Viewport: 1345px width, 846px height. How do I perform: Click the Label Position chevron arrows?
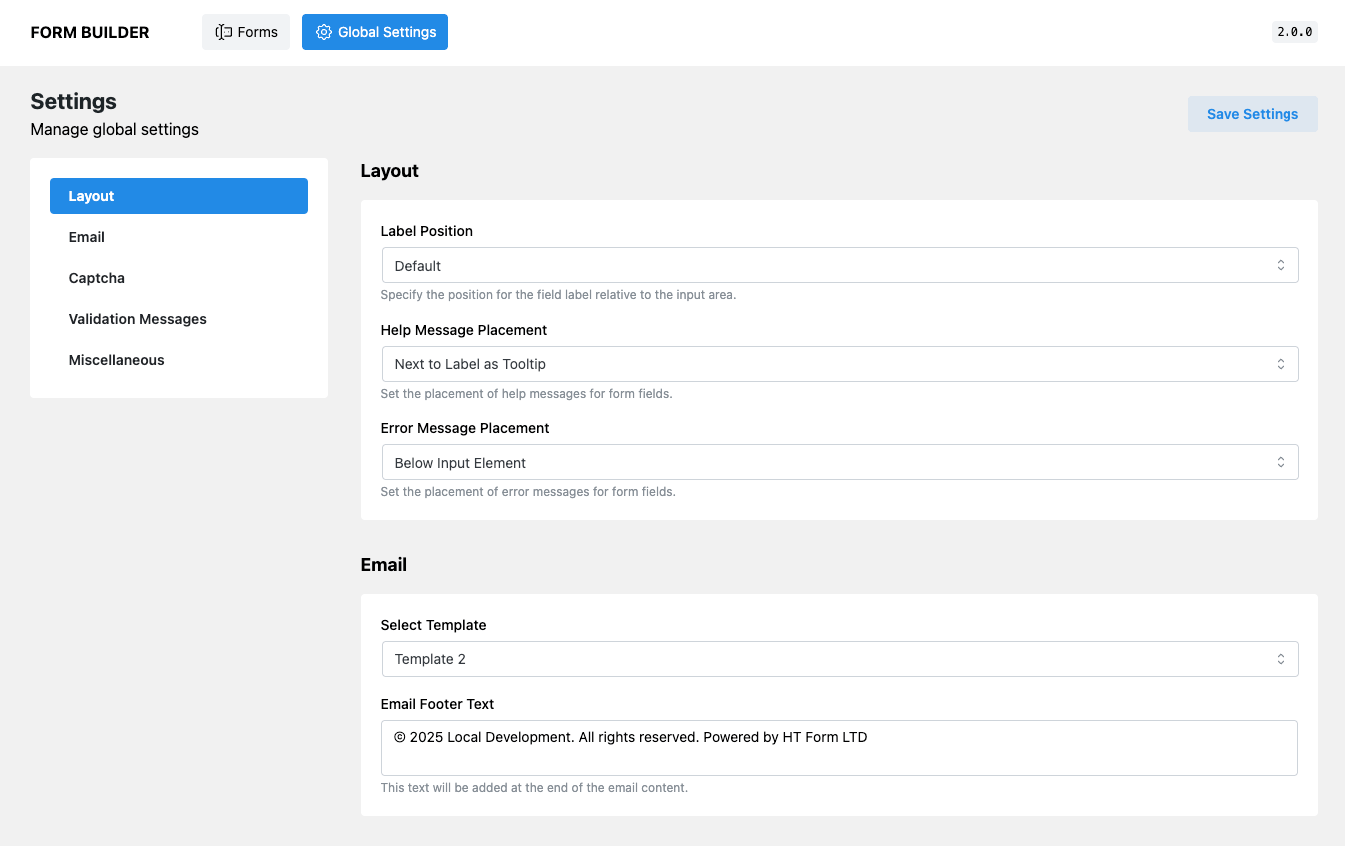click(x=1280, y=265)
